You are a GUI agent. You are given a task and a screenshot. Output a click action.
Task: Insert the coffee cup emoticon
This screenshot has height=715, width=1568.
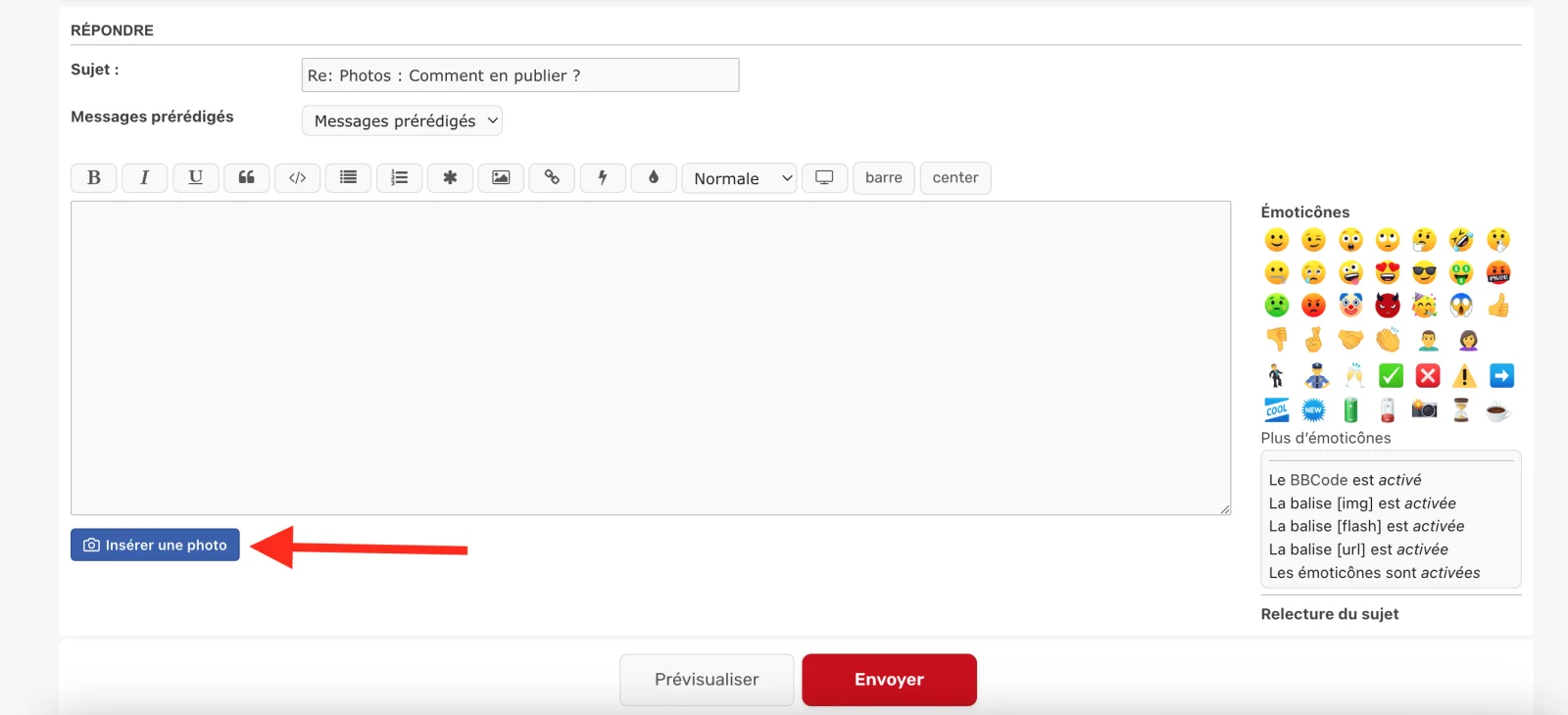(1497, 411)
